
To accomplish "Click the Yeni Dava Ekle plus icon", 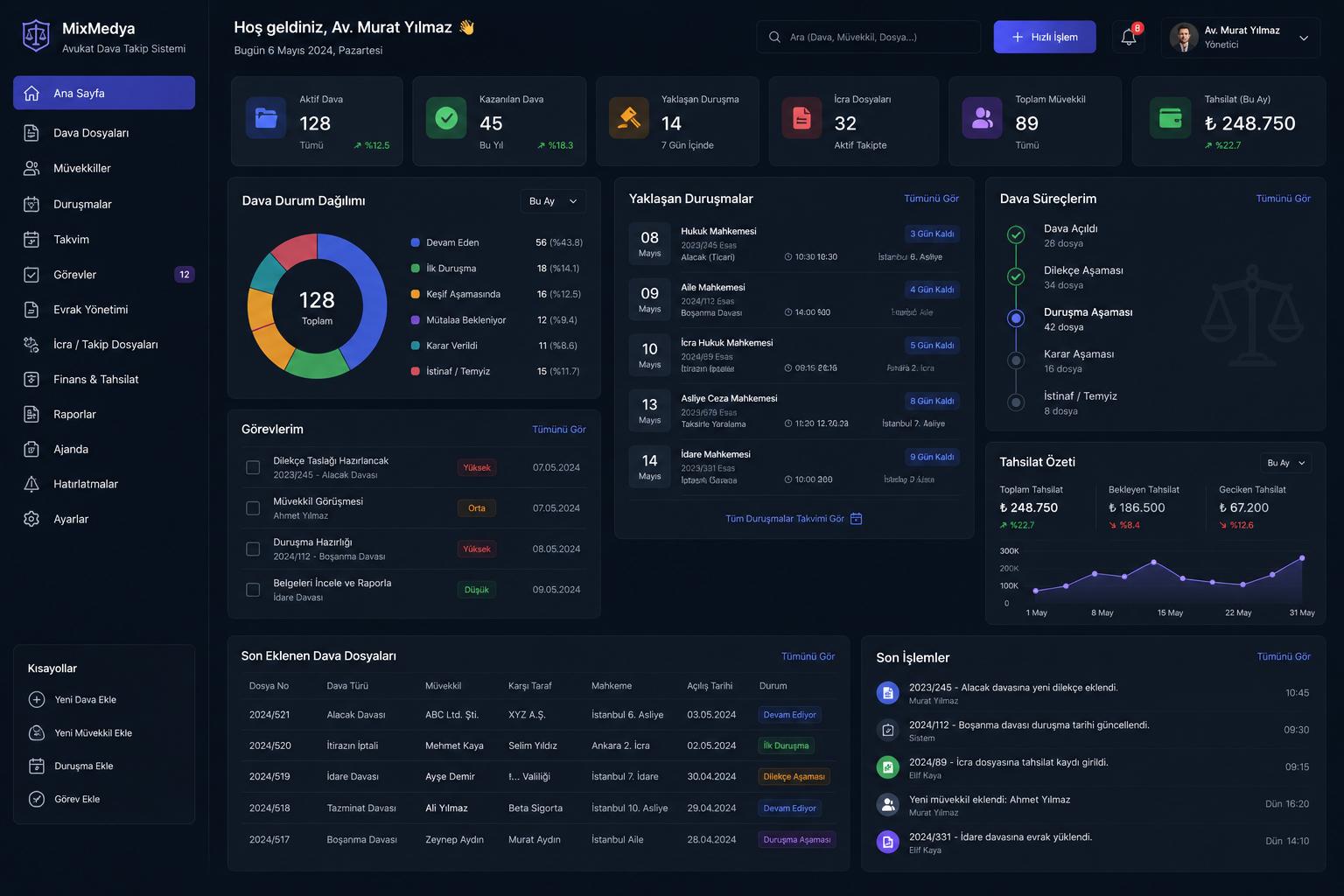I will [37, 699].
